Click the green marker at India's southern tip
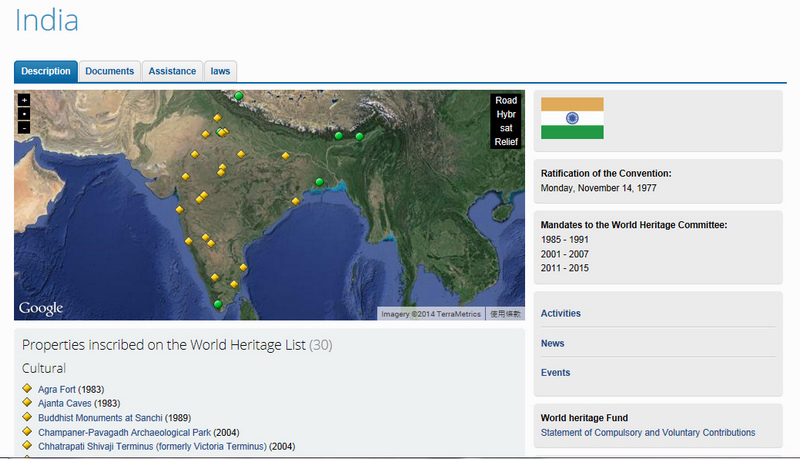Image resolution: width=800 pixels, height=459 pixels. coord(218,304)
